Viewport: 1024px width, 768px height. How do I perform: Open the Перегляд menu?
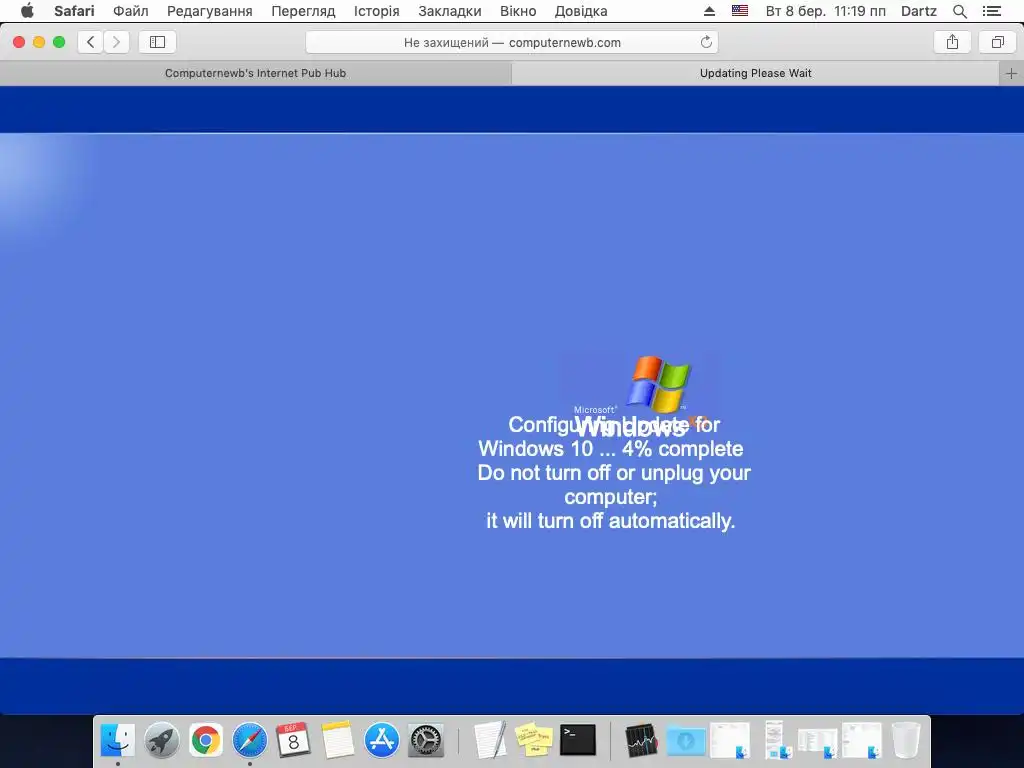[303, 11]
